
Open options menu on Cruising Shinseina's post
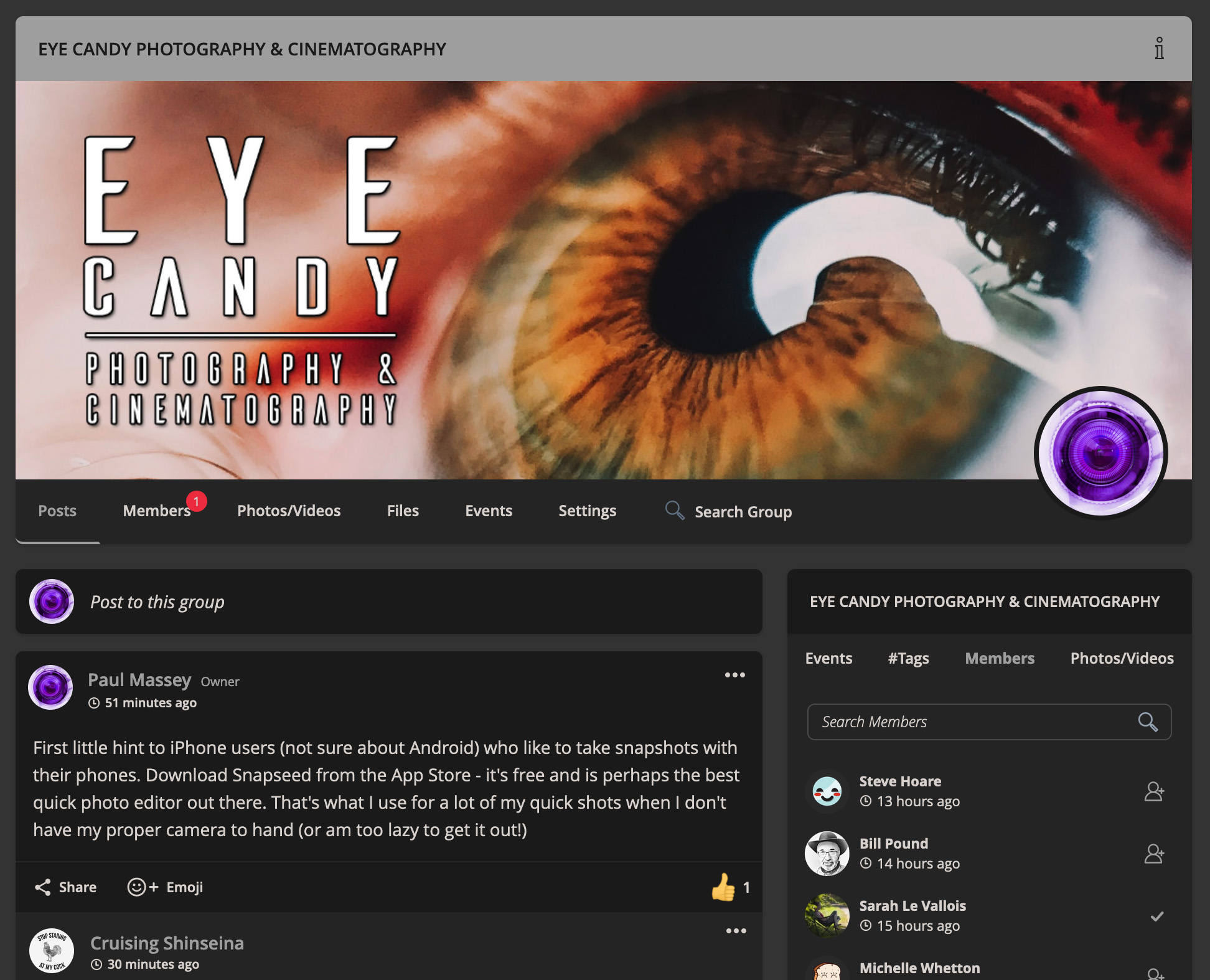pyautogui.click(x=736, y=931)
